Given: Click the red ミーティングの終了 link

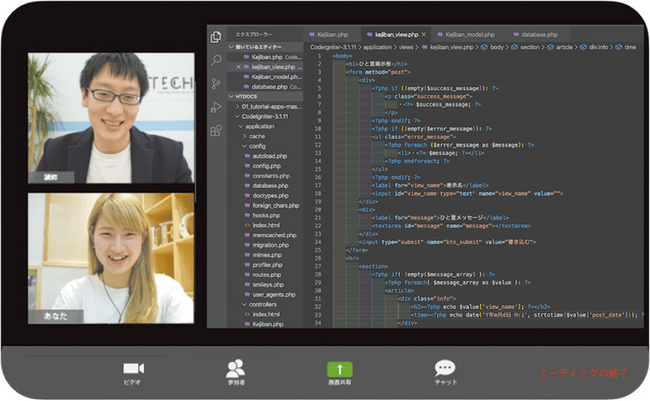Looking at the screenshot, I should [x=584, y=373].
